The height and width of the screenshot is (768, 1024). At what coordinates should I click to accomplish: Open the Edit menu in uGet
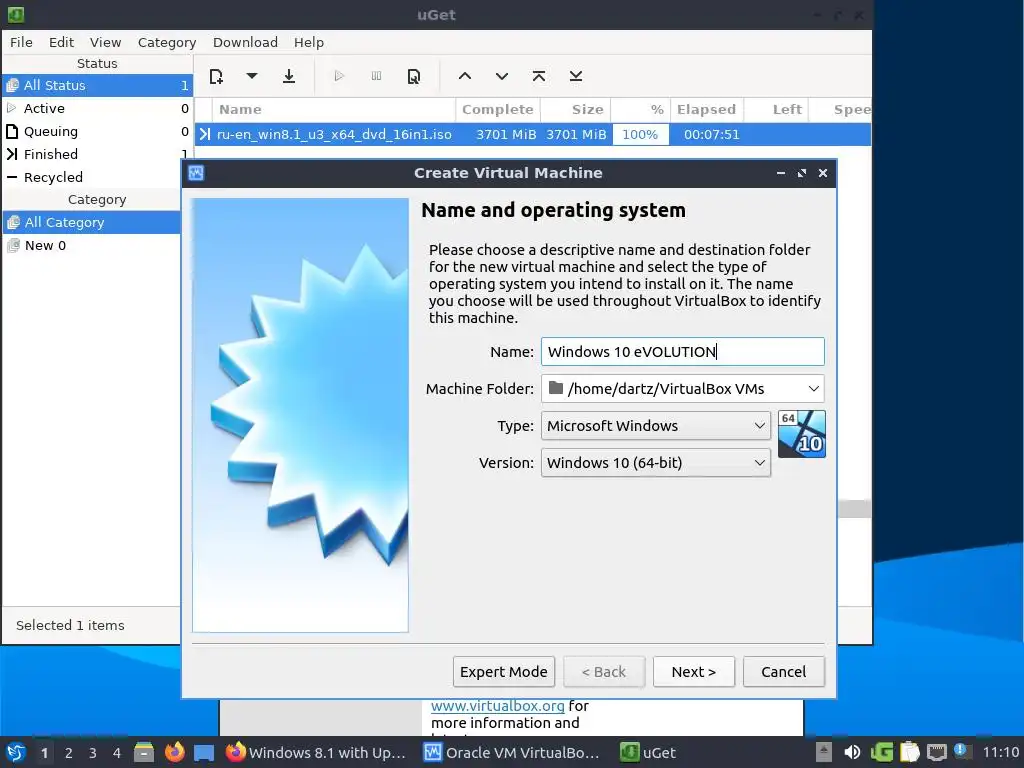tap(61, 42)
